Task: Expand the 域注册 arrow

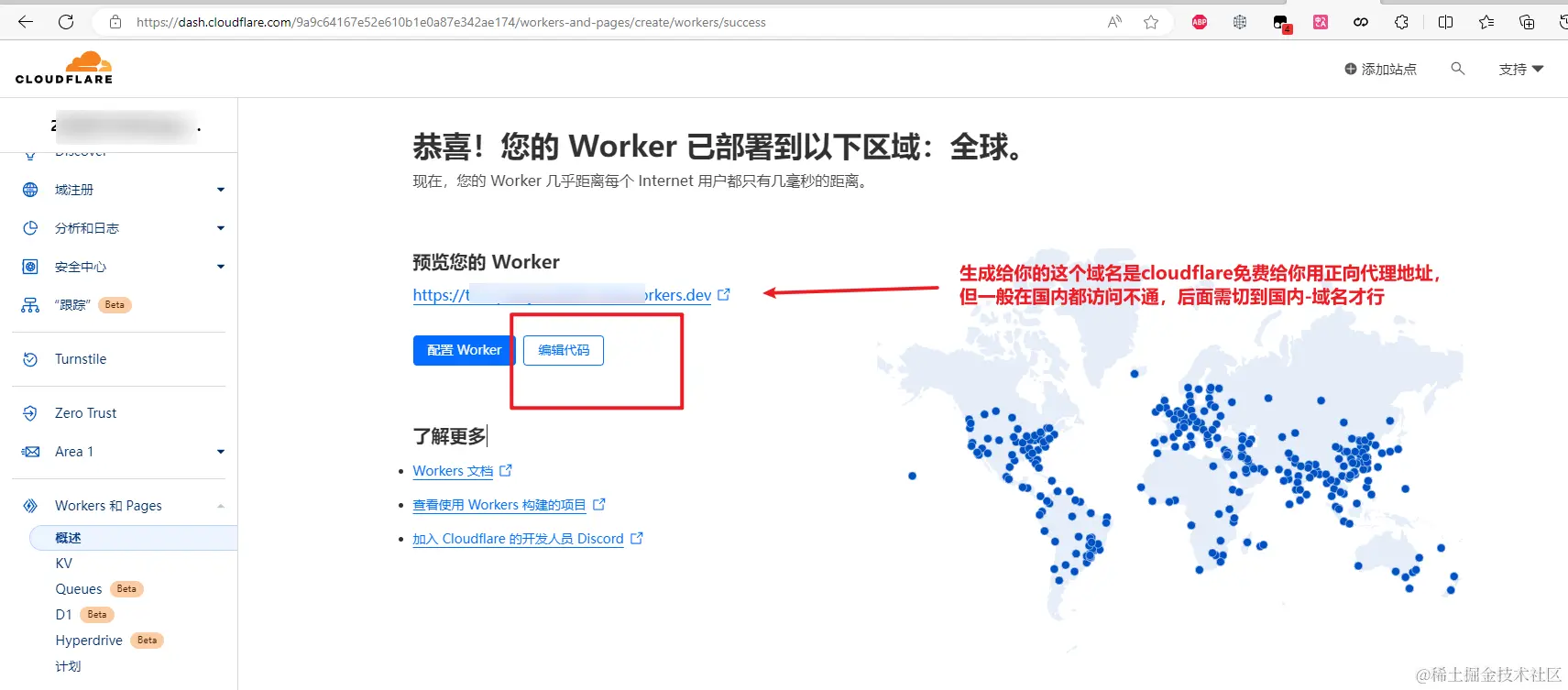Action: 220,190
